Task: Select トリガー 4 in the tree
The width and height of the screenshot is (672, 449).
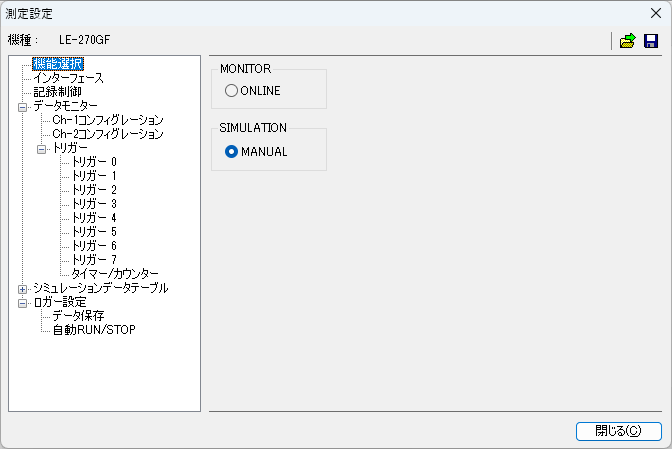Action: [x=95, y=218]
